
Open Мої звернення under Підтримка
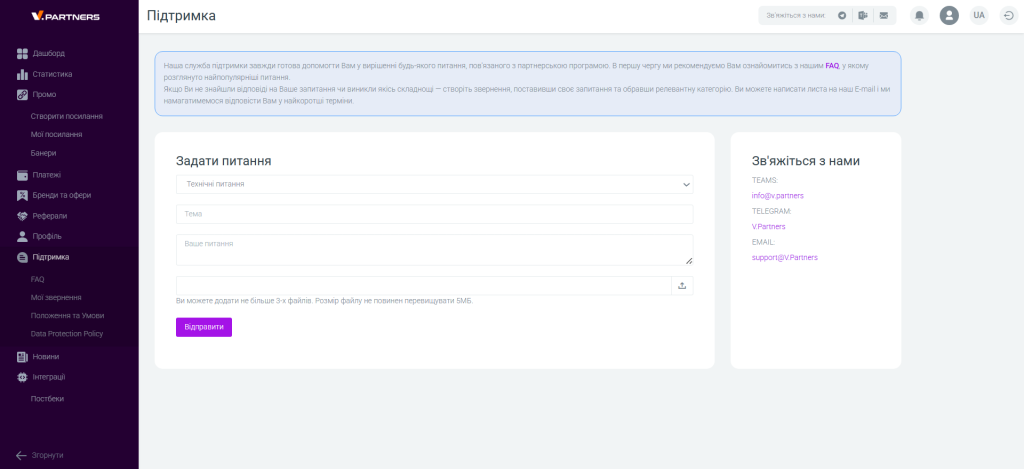[x=56, y=297]
